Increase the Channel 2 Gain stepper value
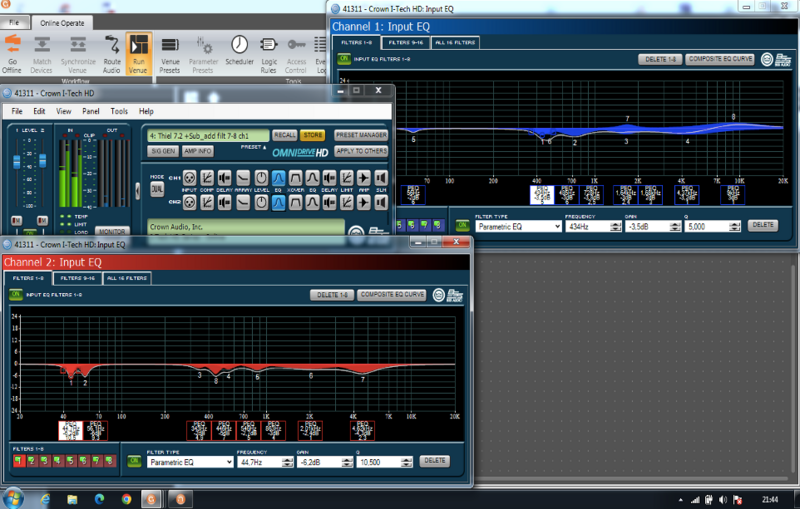Image resolution: width=800 pixels, height=509 pixels. 344,459
